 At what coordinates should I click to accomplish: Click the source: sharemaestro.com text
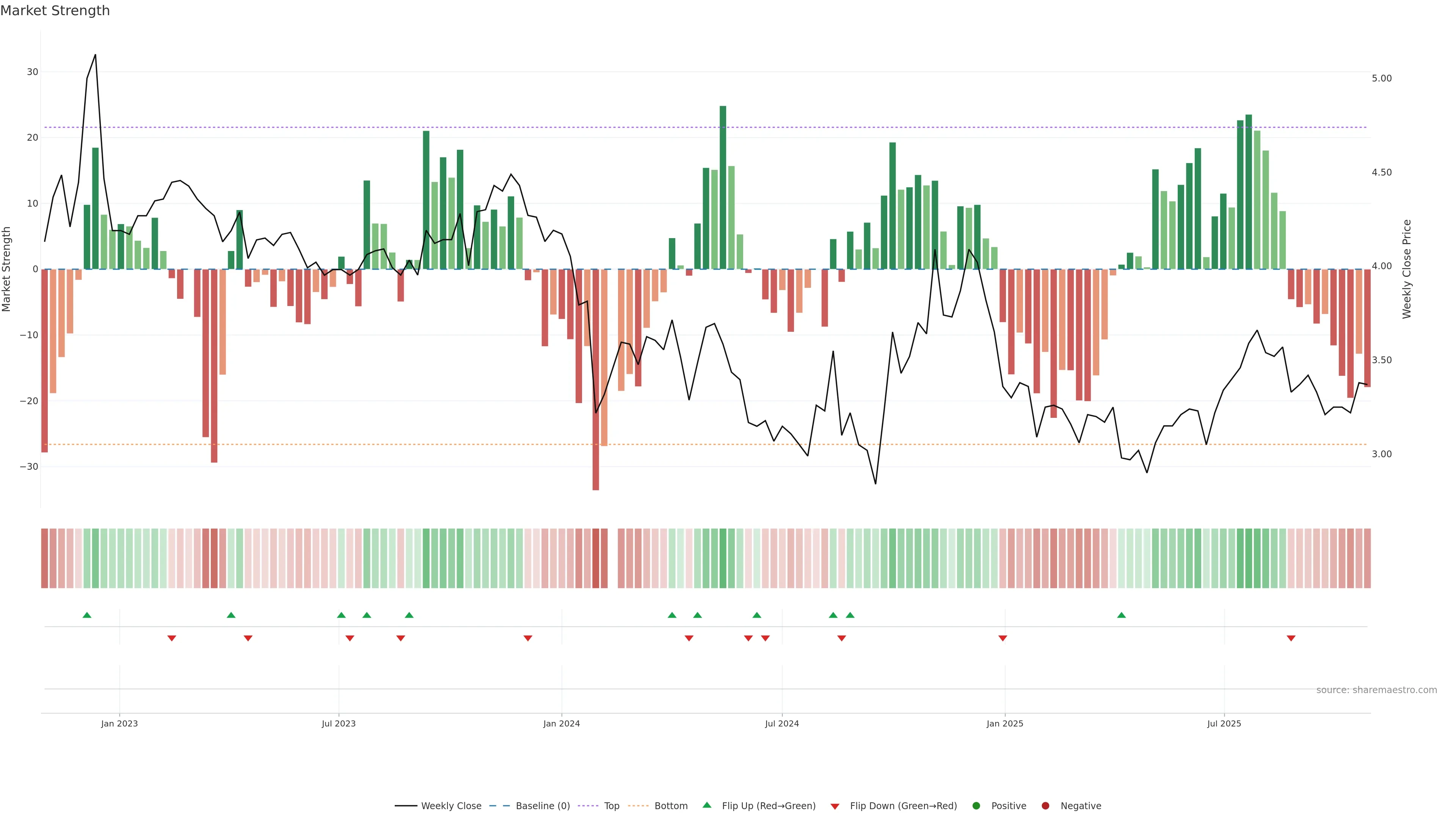pos(1376,690)
